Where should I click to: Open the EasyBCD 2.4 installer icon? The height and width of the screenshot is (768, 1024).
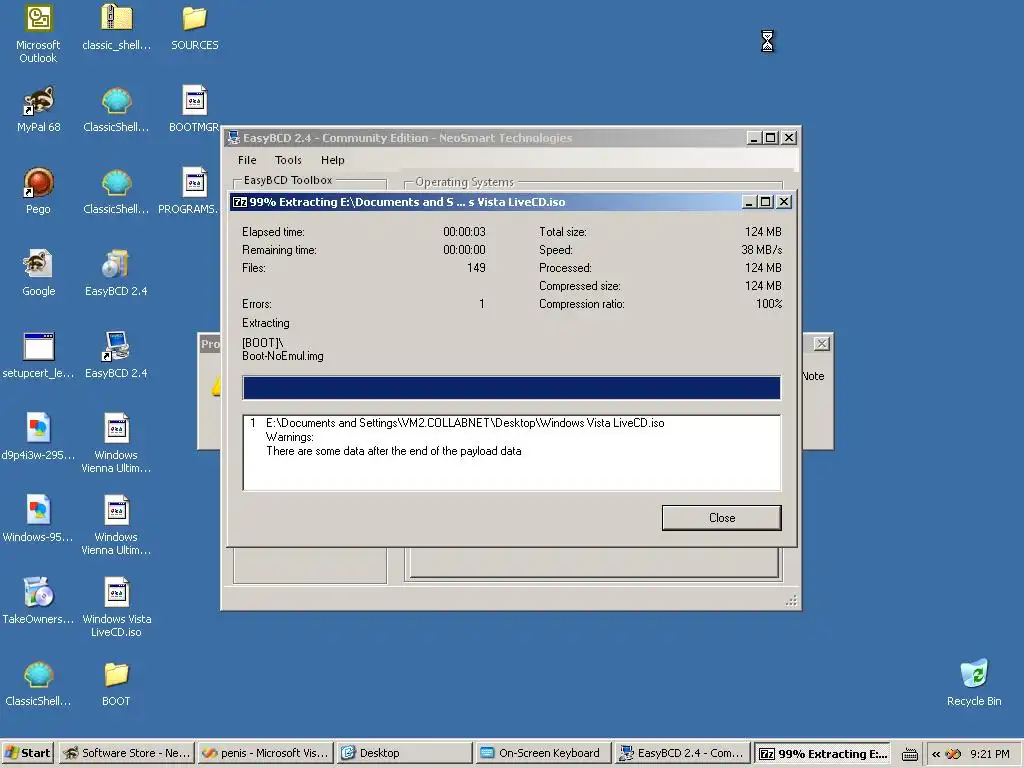click(116, 274)
